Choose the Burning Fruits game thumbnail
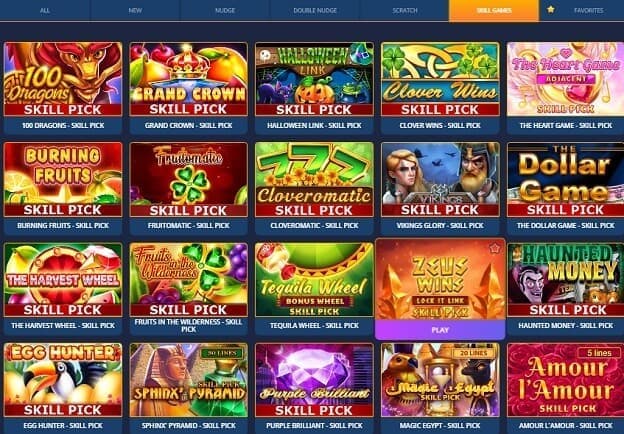The height and width of the screenshot is (434, 624). (x=63, y=179)
